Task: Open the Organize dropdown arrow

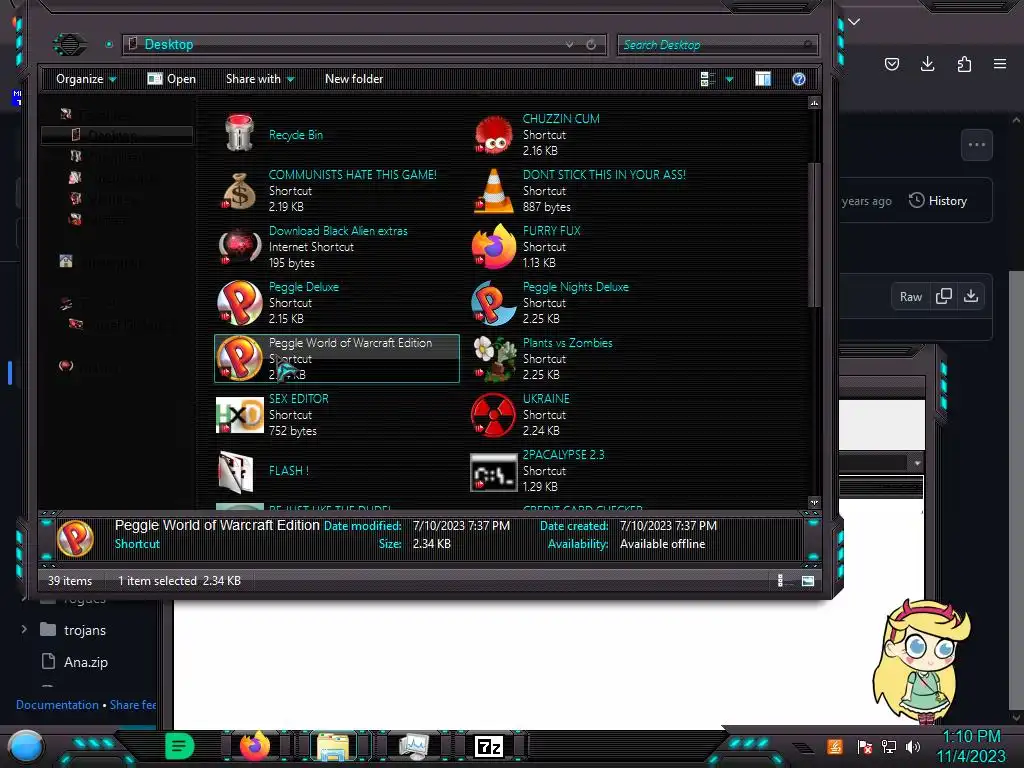Action: pyautogui.click(x=113, y=80)
